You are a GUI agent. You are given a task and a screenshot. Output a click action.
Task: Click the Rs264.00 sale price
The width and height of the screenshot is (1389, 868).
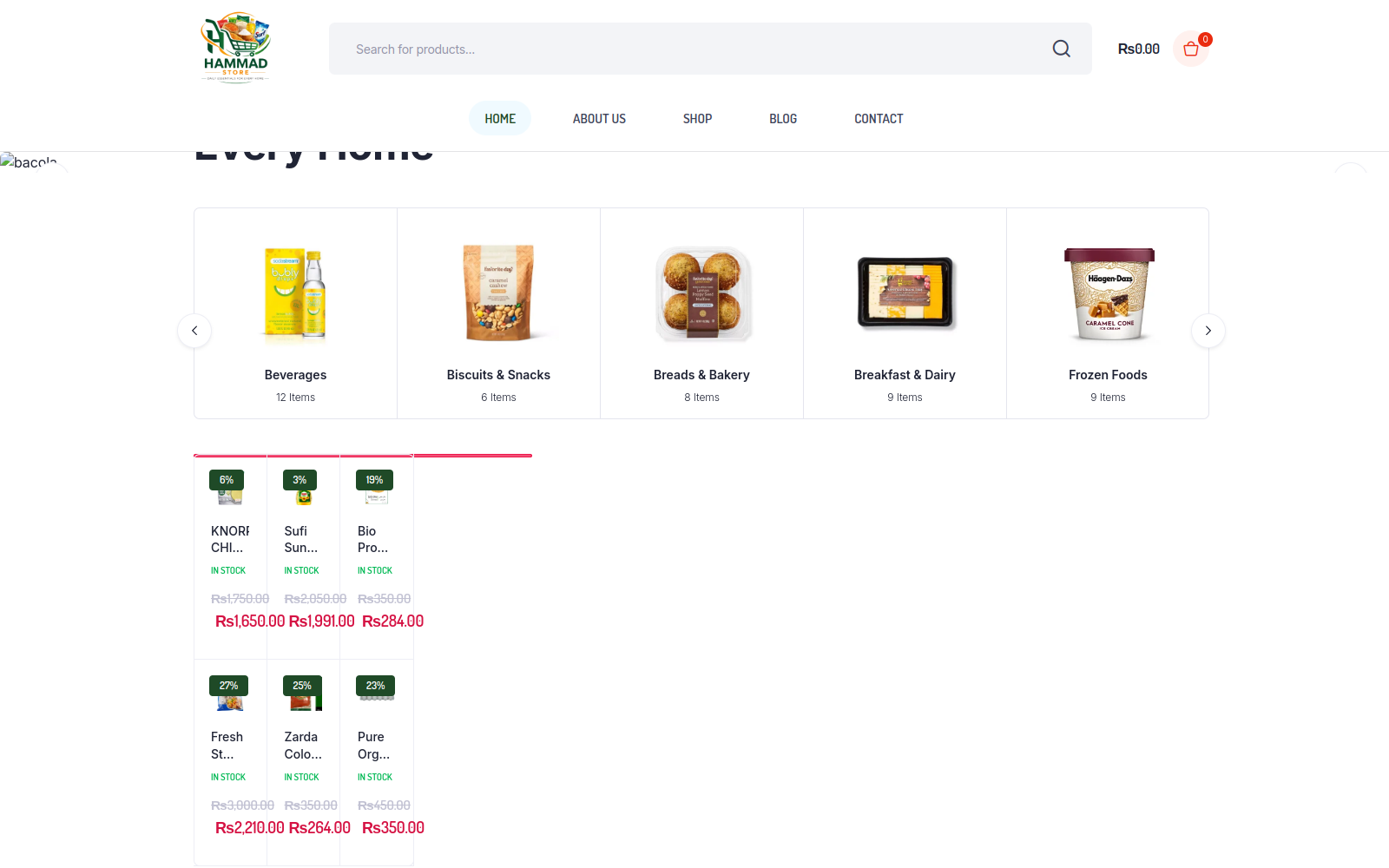point(319,828)
